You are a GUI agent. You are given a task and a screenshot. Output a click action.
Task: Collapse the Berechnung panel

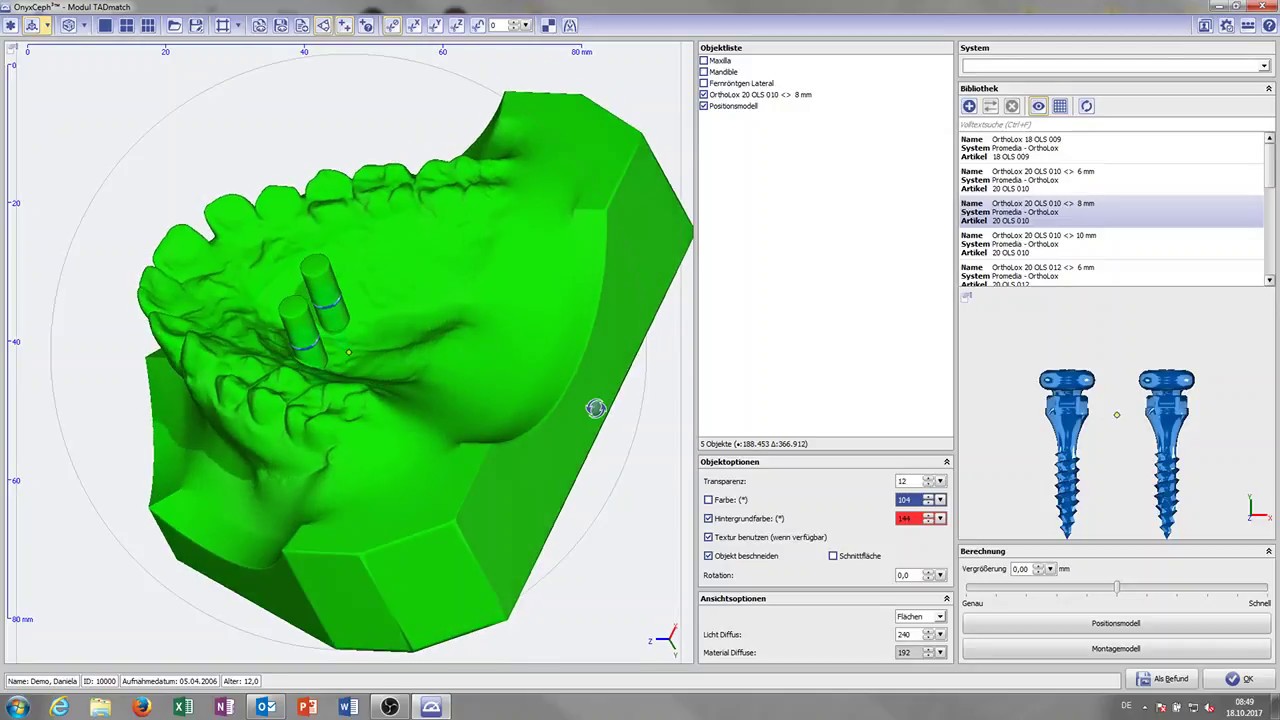coord(1269,551)
